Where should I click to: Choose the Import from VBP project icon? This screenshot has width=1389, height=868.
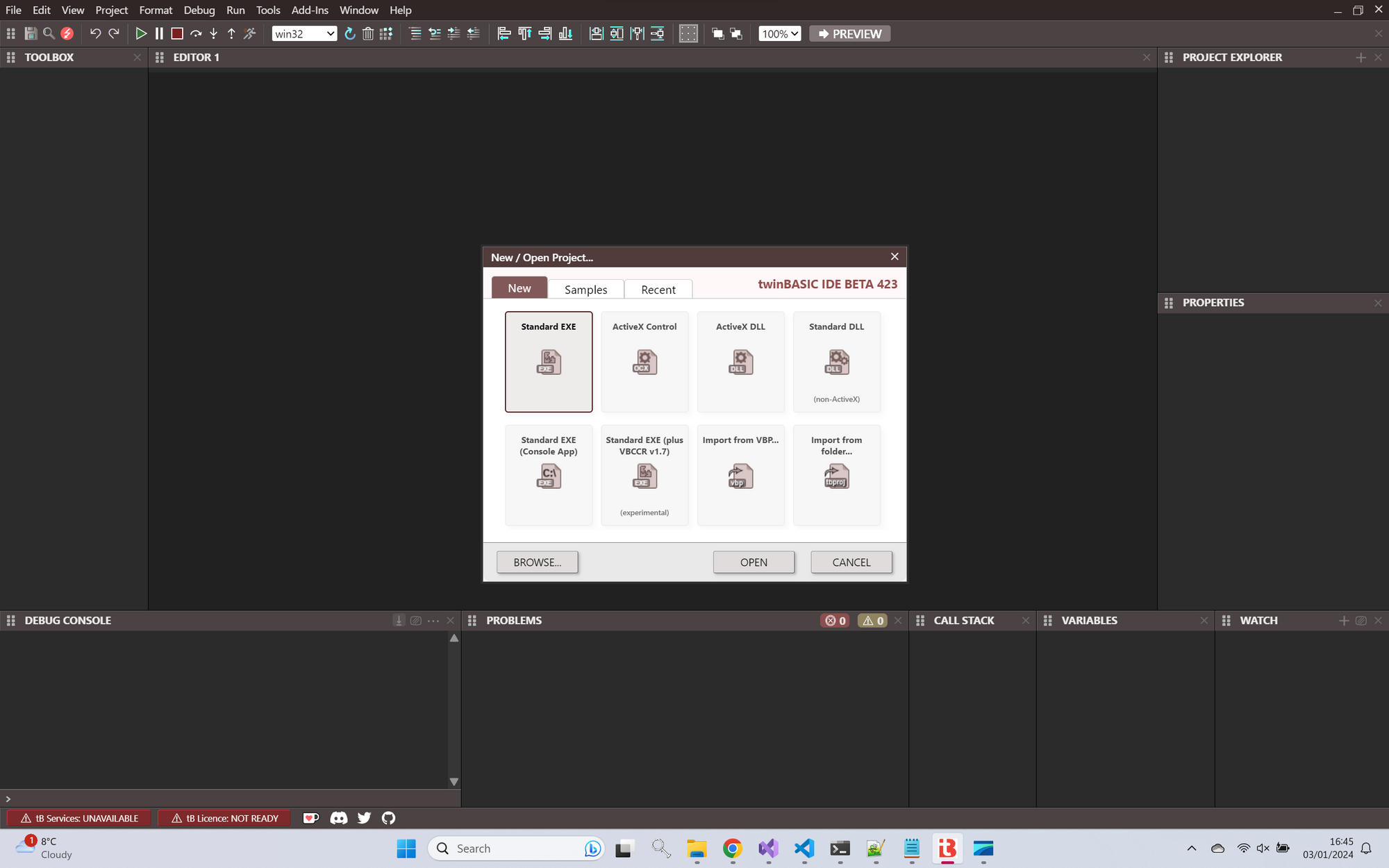pyautogui.click(x=740, y=476)
